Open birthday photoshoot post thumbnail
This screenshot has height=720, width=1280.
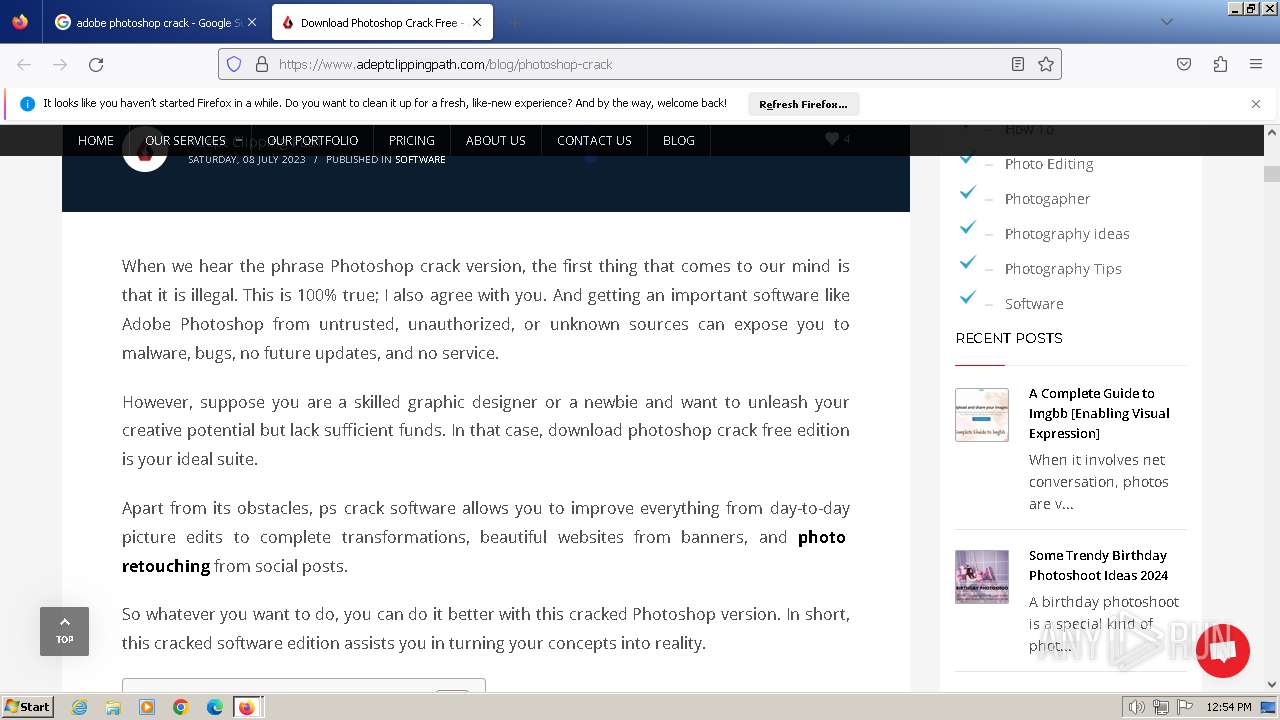pos(982,577)
